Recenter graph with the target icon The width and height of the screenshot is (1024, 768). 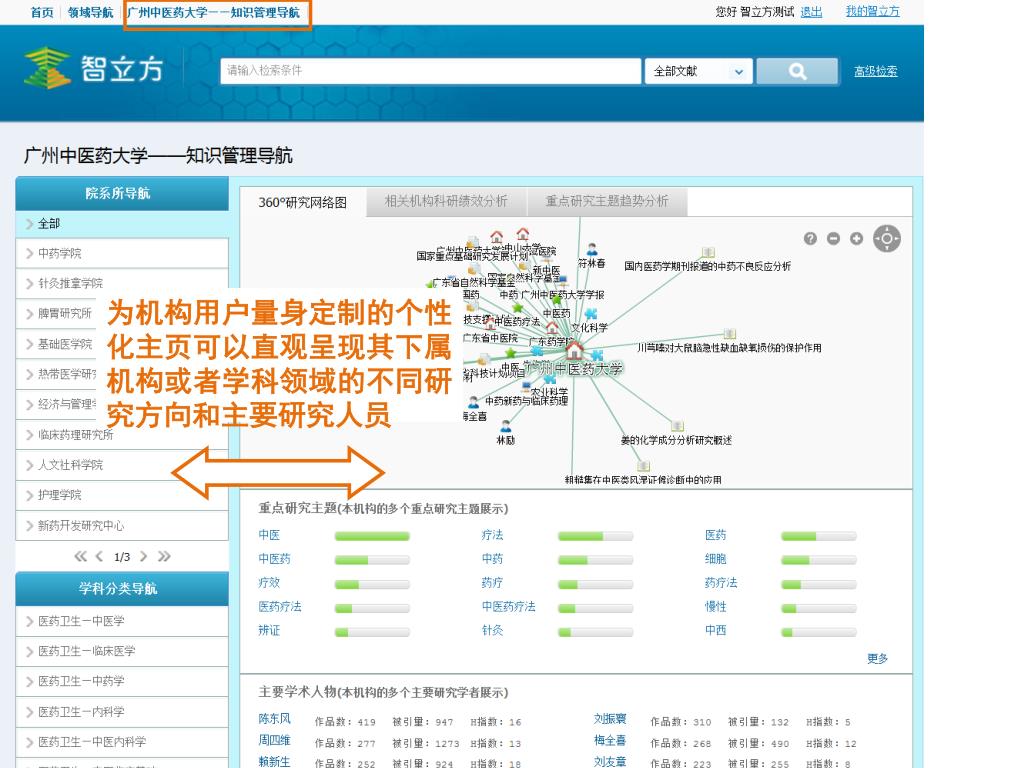(x=887, y=238)
